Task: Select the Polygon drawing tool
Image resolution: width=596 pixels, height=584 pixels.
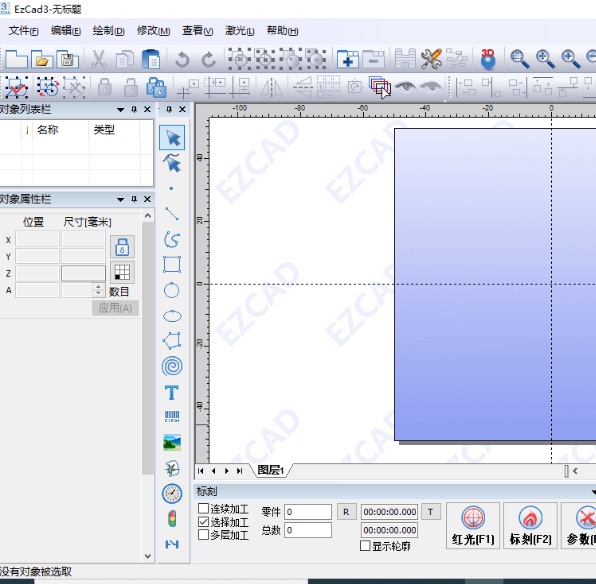Action: (172, 341)
